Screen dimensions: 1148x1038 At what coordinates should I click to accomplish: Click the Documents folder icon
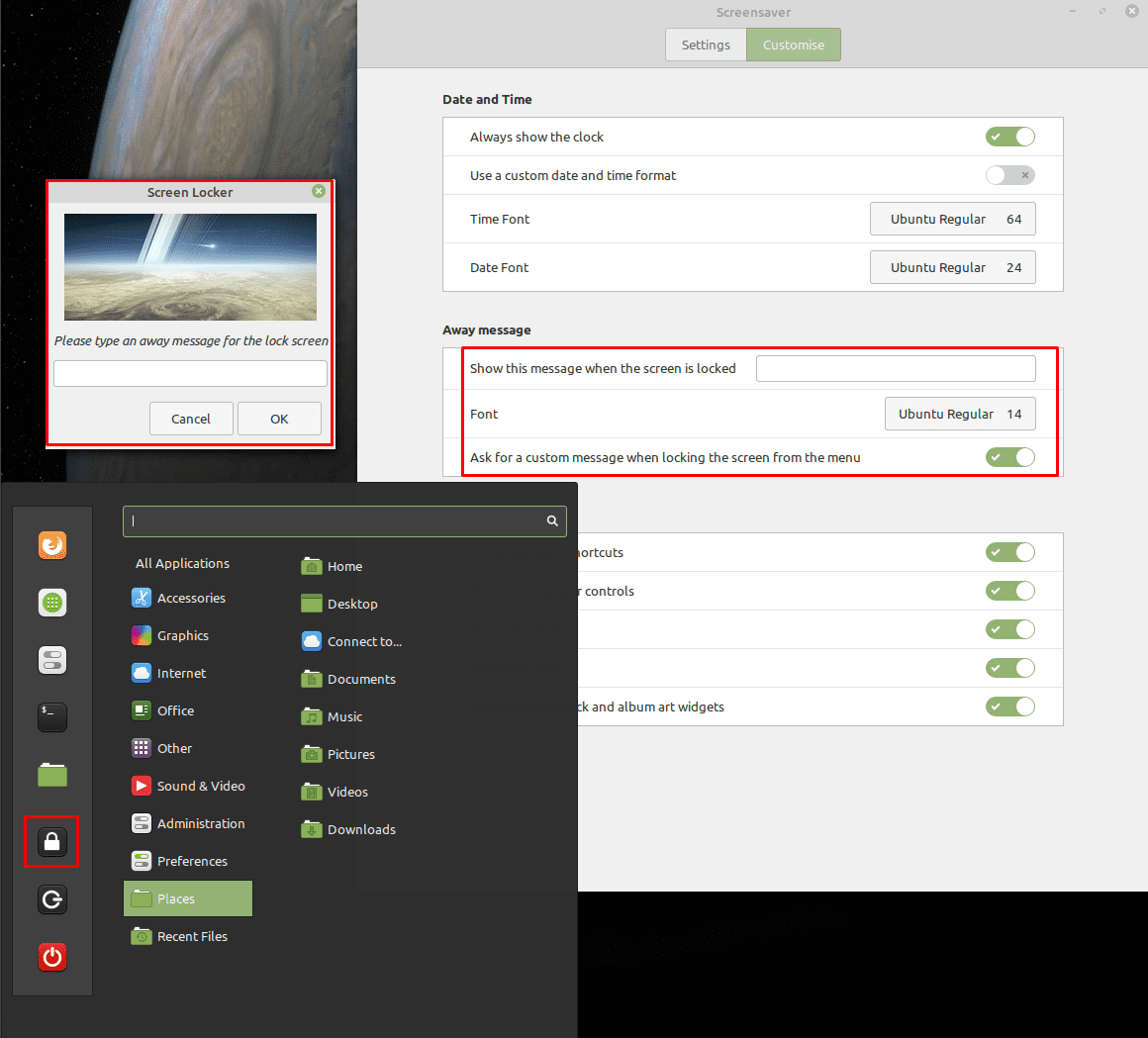[312, 679]
